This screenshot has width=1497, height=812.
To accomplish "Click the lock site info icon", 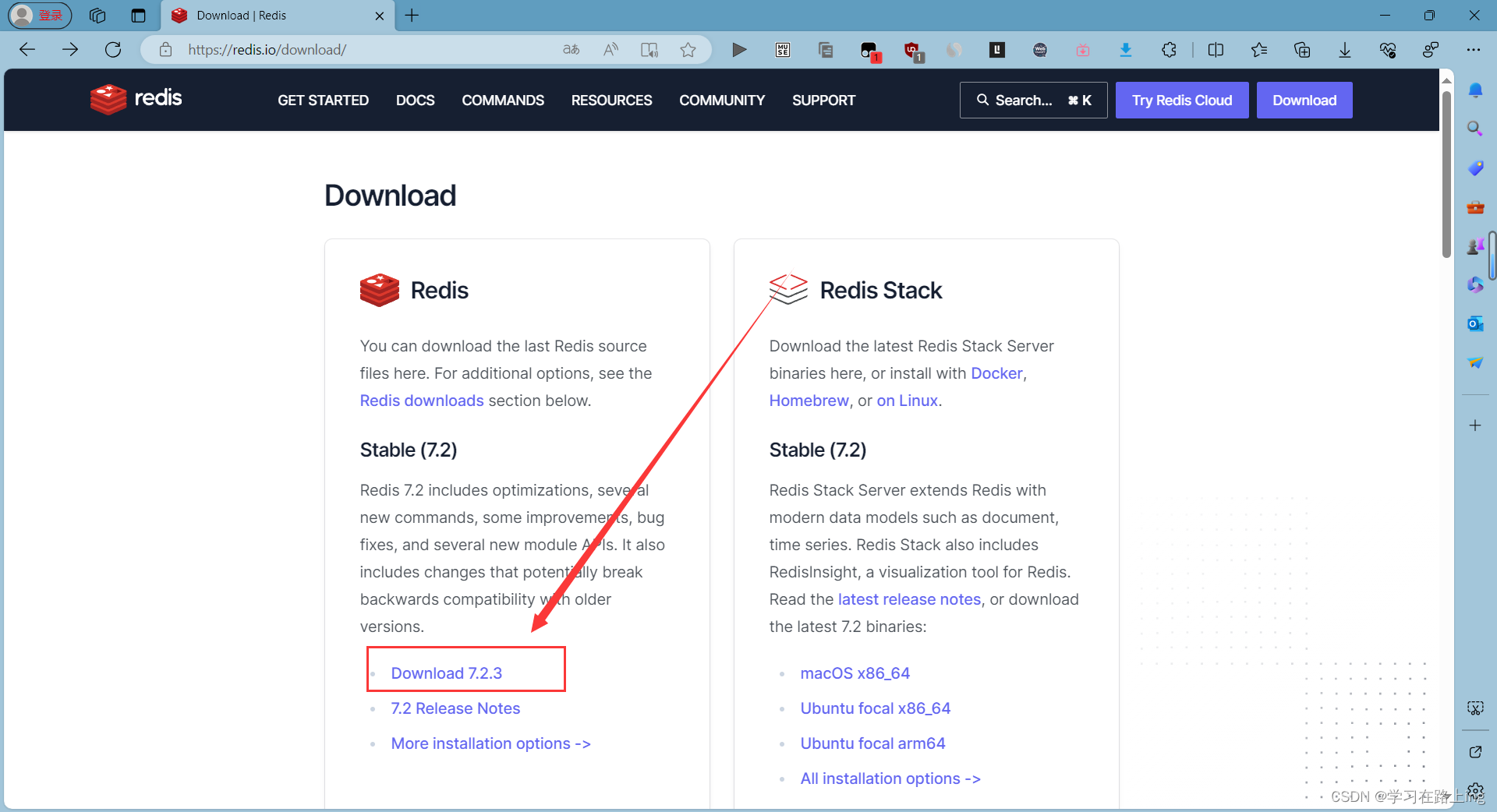I will pyautogui.click(x=165, y=50).
